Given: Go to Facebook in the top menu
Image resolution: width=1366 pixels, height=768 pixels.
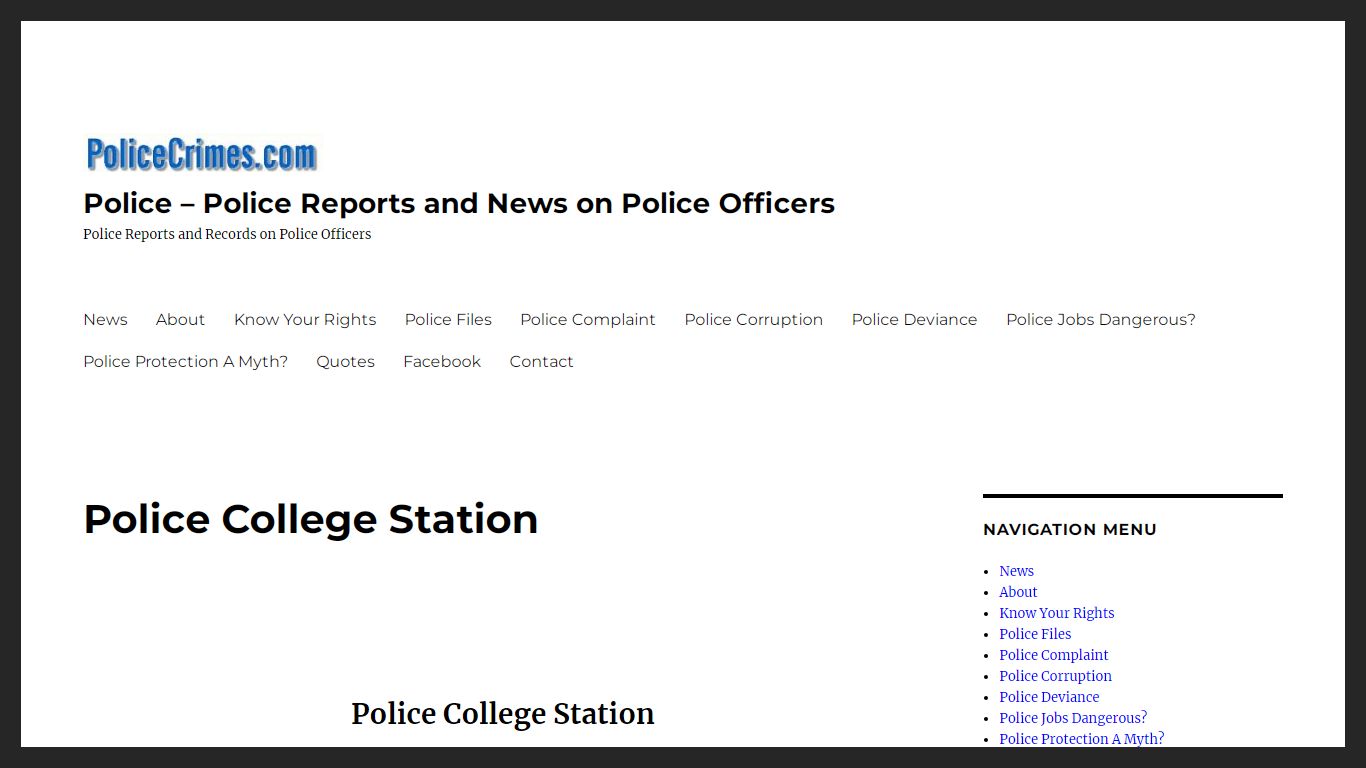Looking at the screenshot, I should (442, 362).
